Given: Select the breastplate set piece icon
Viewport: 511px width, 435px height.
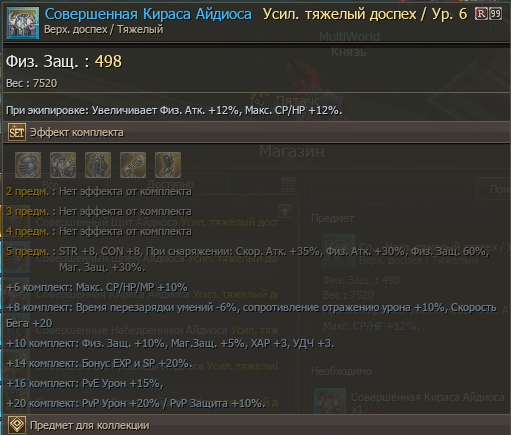Looking at the screenshot, I should pyautogui.click(x=63, y=165).
